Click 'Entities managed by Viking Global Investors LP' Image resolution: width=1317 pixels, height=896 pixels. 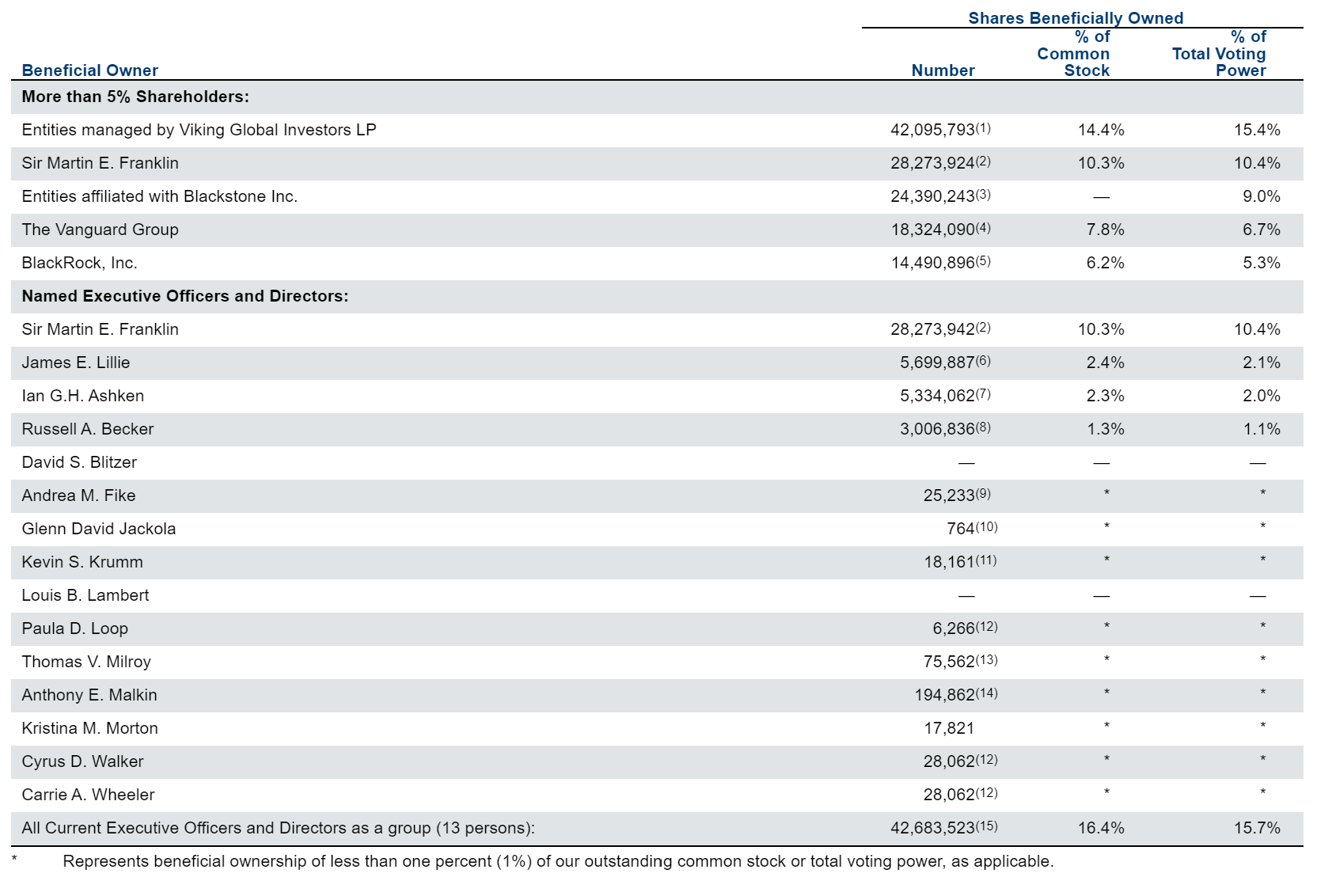pos(199,130)
